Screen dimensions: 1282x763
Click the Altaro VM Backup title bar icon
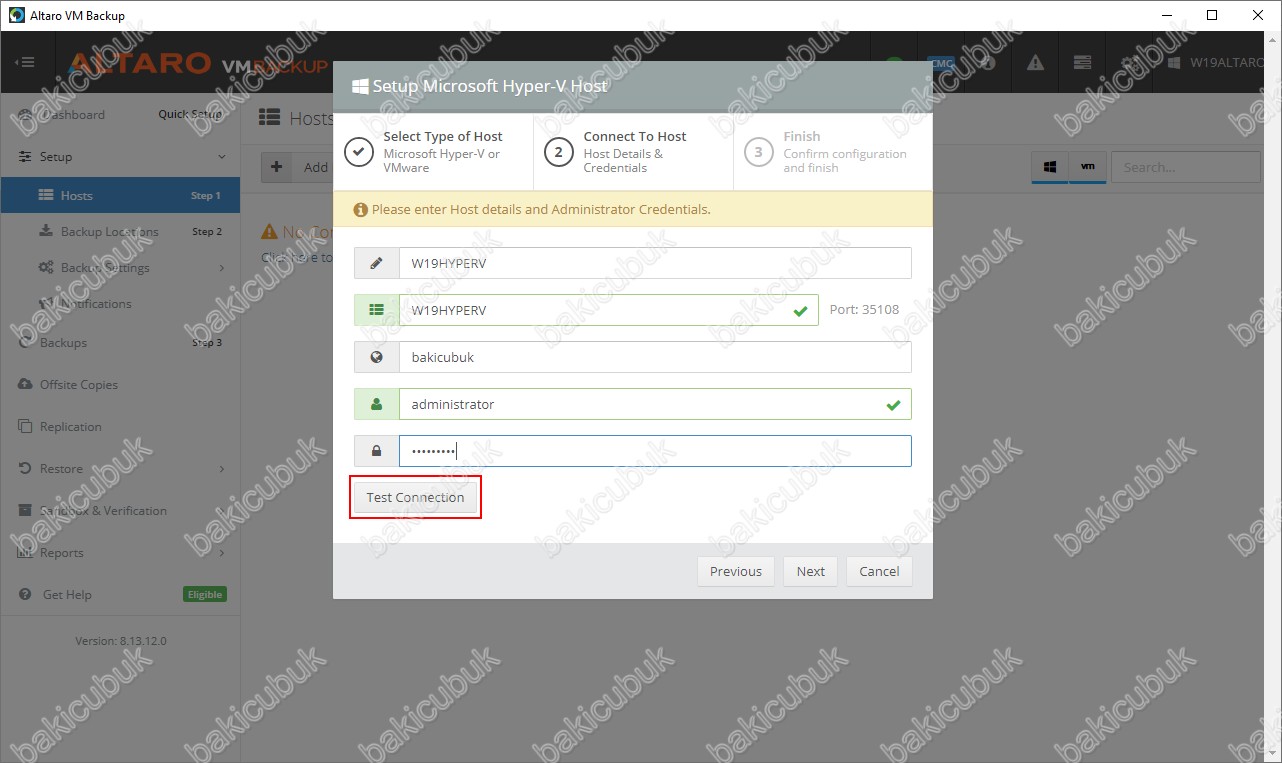tap(16, 15)
